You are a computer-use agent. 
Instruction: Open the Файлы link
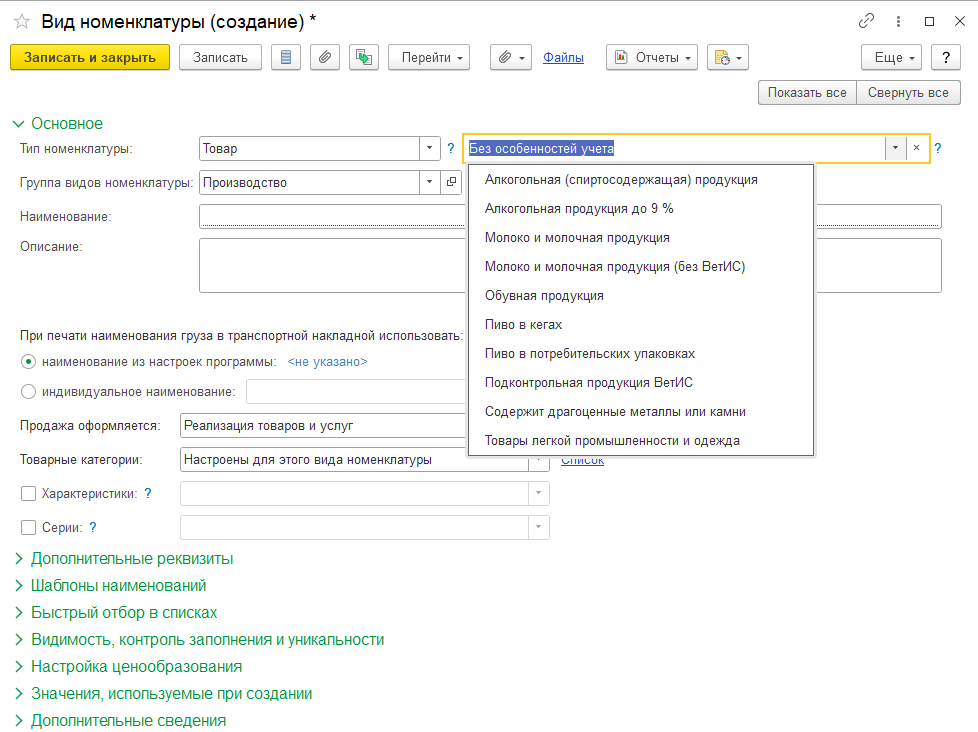[563, 58]
